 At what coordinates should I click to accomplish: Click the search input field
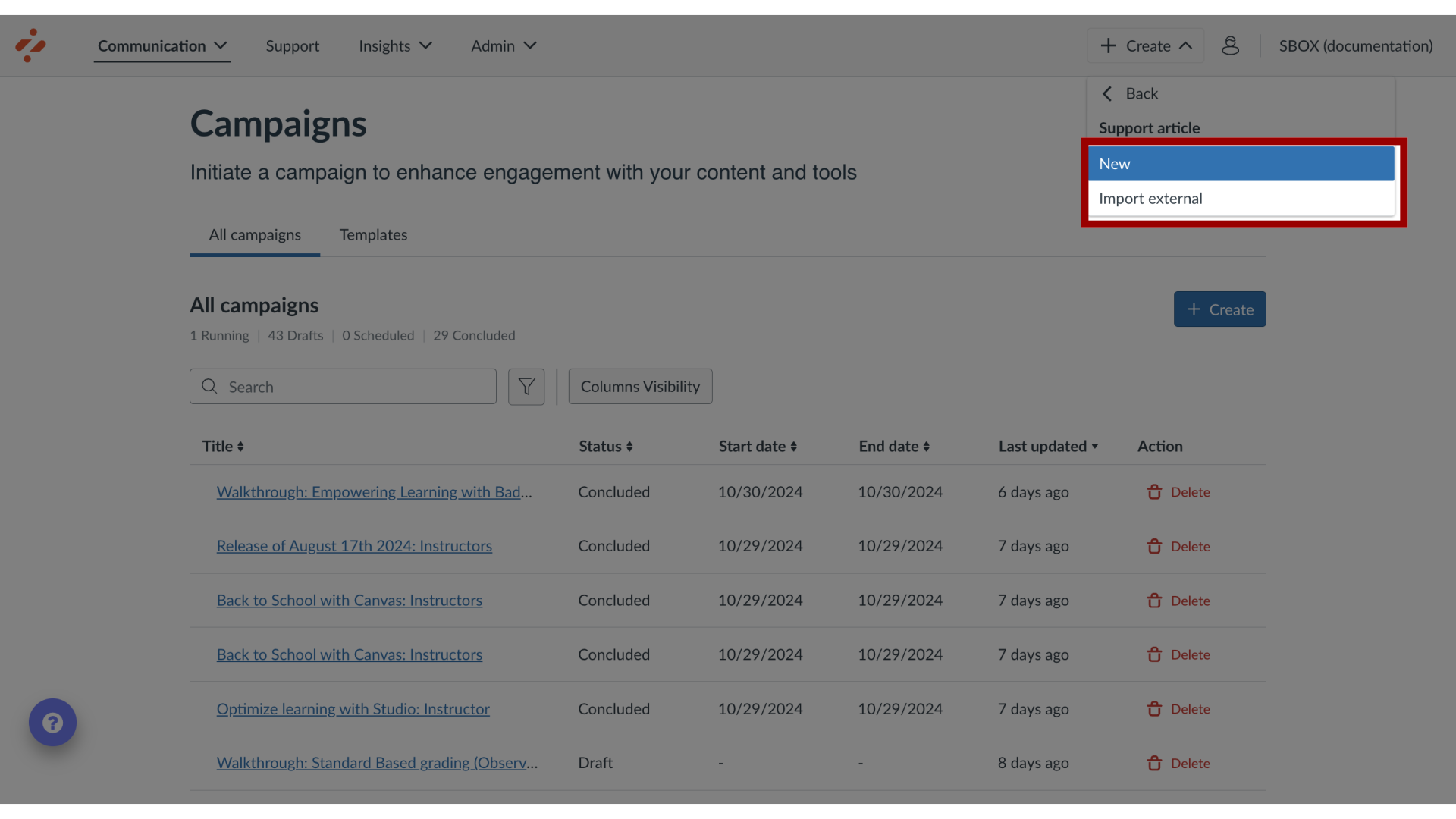343,386
